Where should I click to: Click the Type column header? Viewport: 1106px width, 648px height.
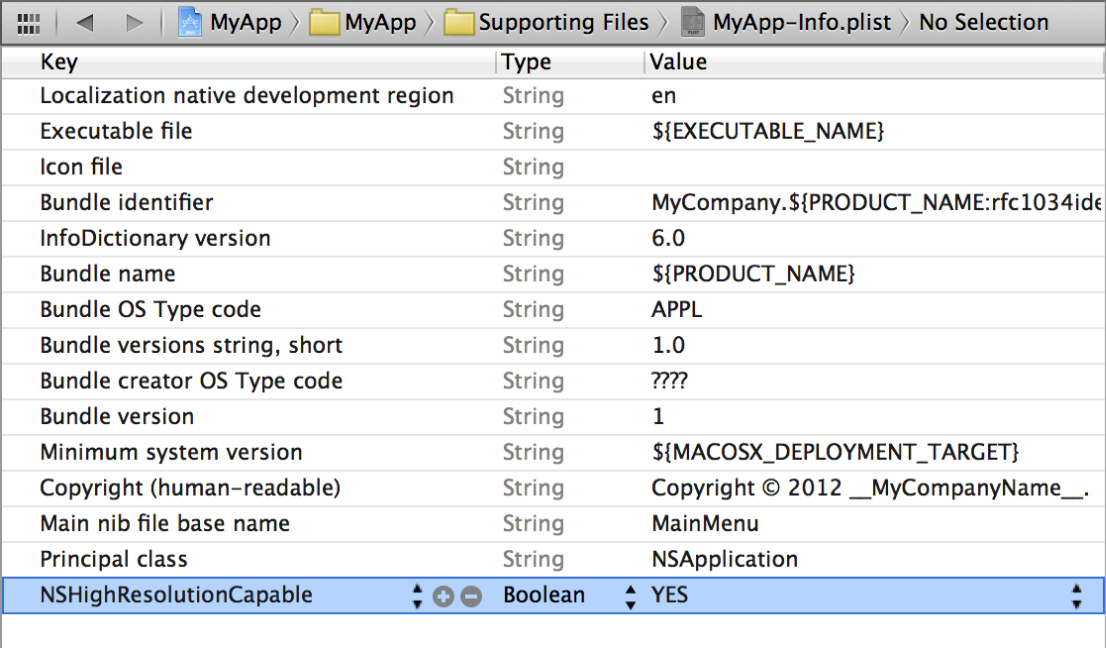coord(526,62)
